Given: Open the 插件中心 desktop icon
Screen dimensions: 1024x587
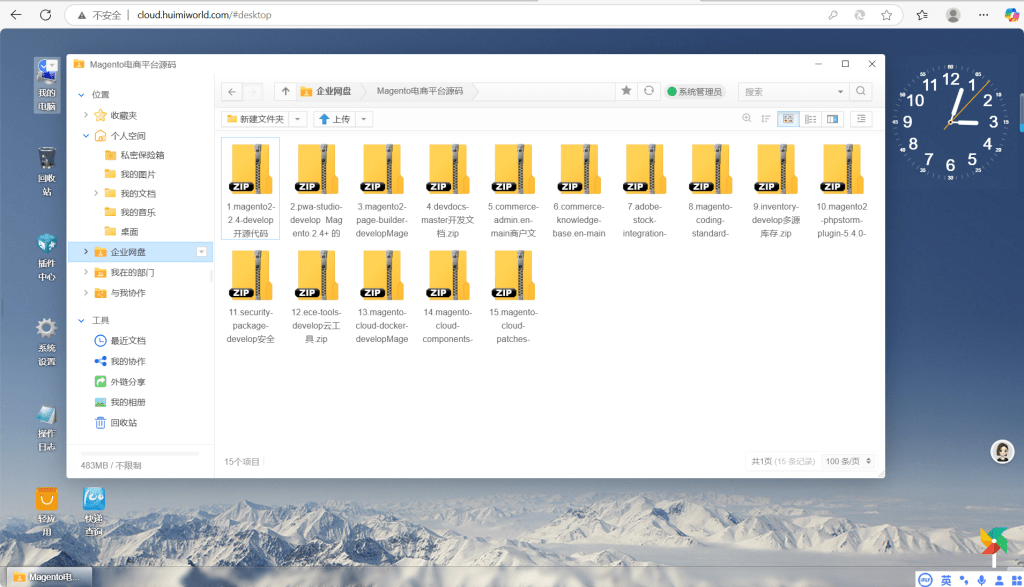Looking at the screenshot, I should point(46,257).
